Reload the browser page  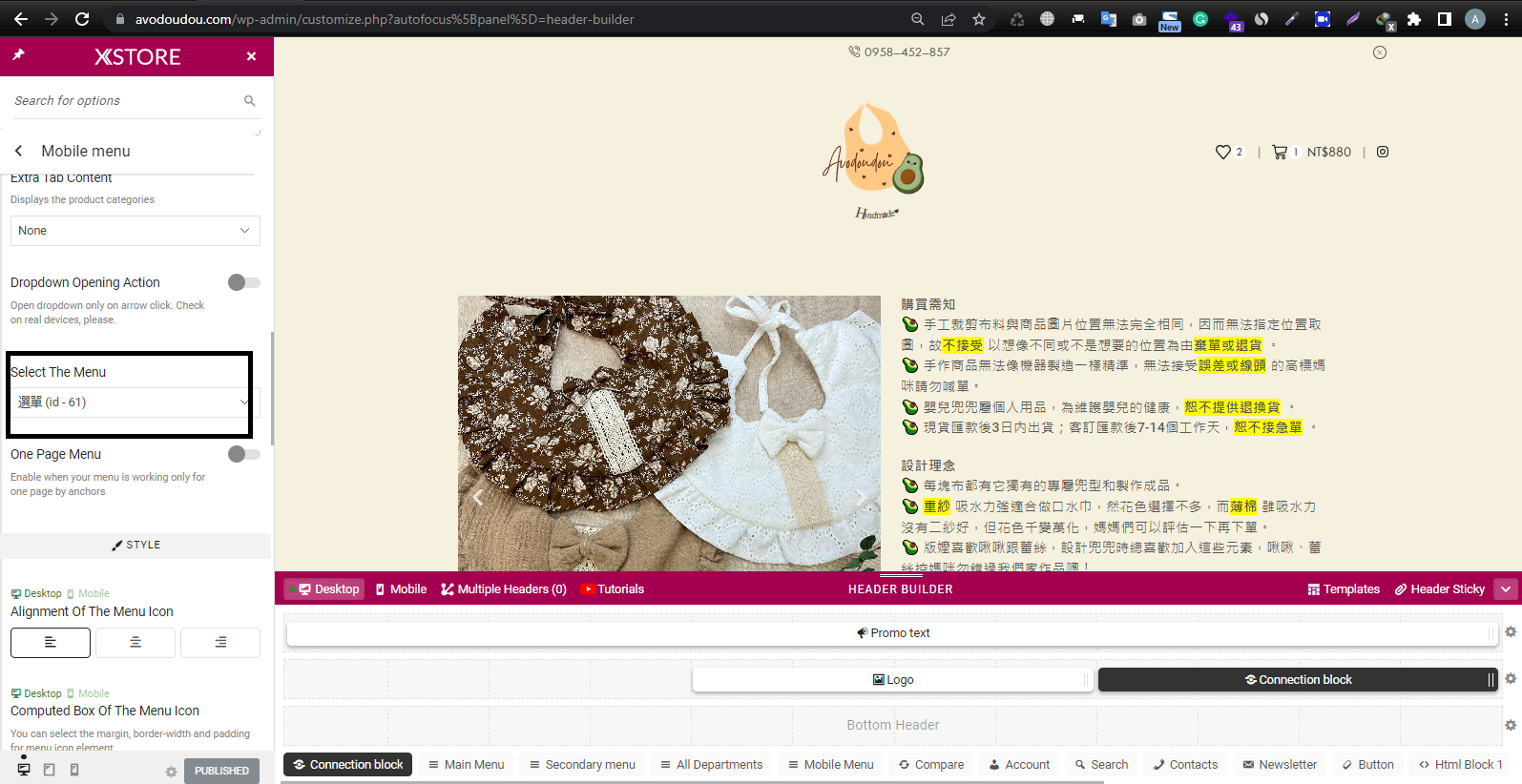pos(82,19)
